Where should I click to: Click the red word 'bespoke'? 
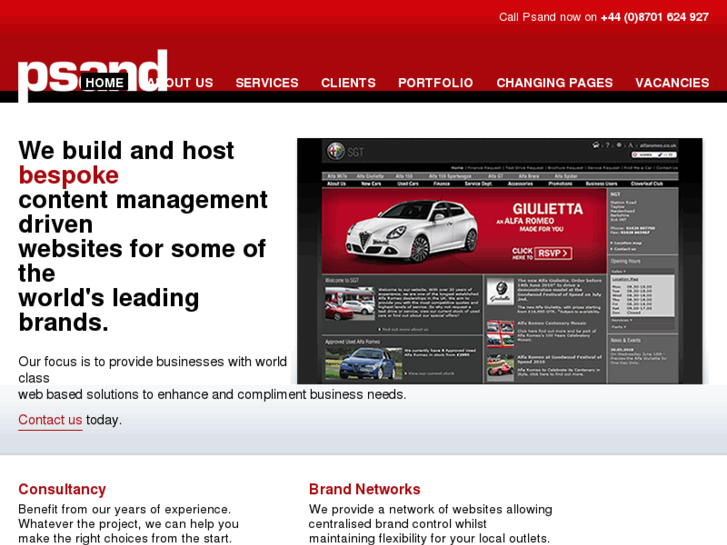point(69,175)
